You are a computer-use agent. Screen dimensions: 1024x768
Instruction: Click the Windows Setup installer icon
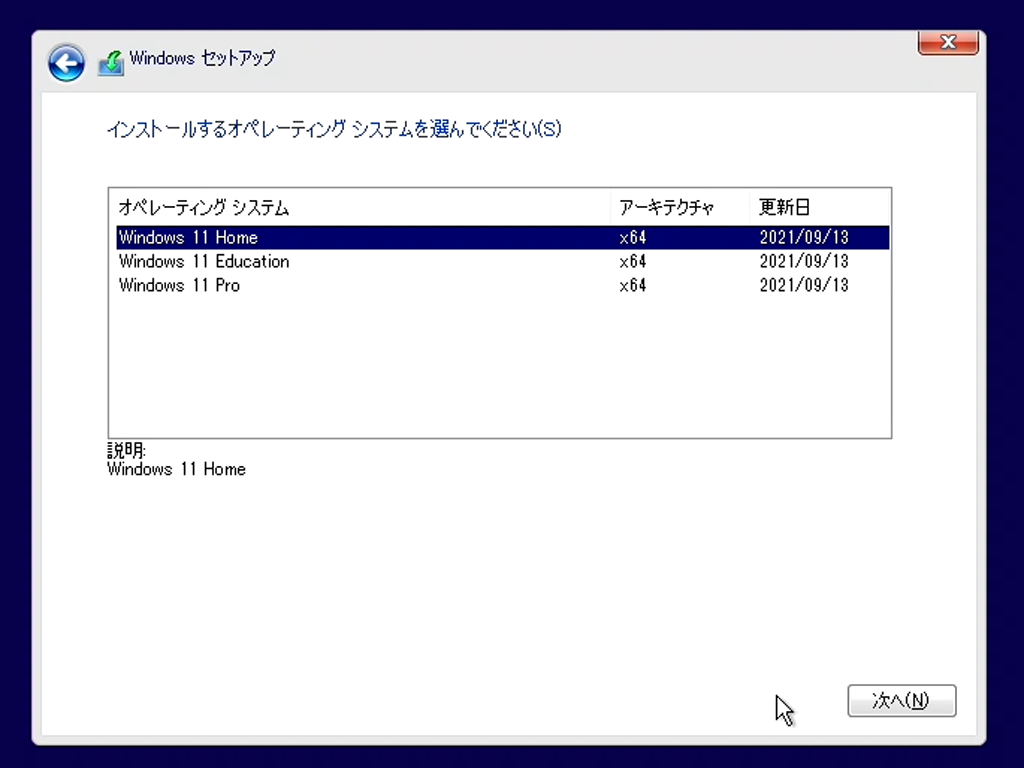pos(111,63)
